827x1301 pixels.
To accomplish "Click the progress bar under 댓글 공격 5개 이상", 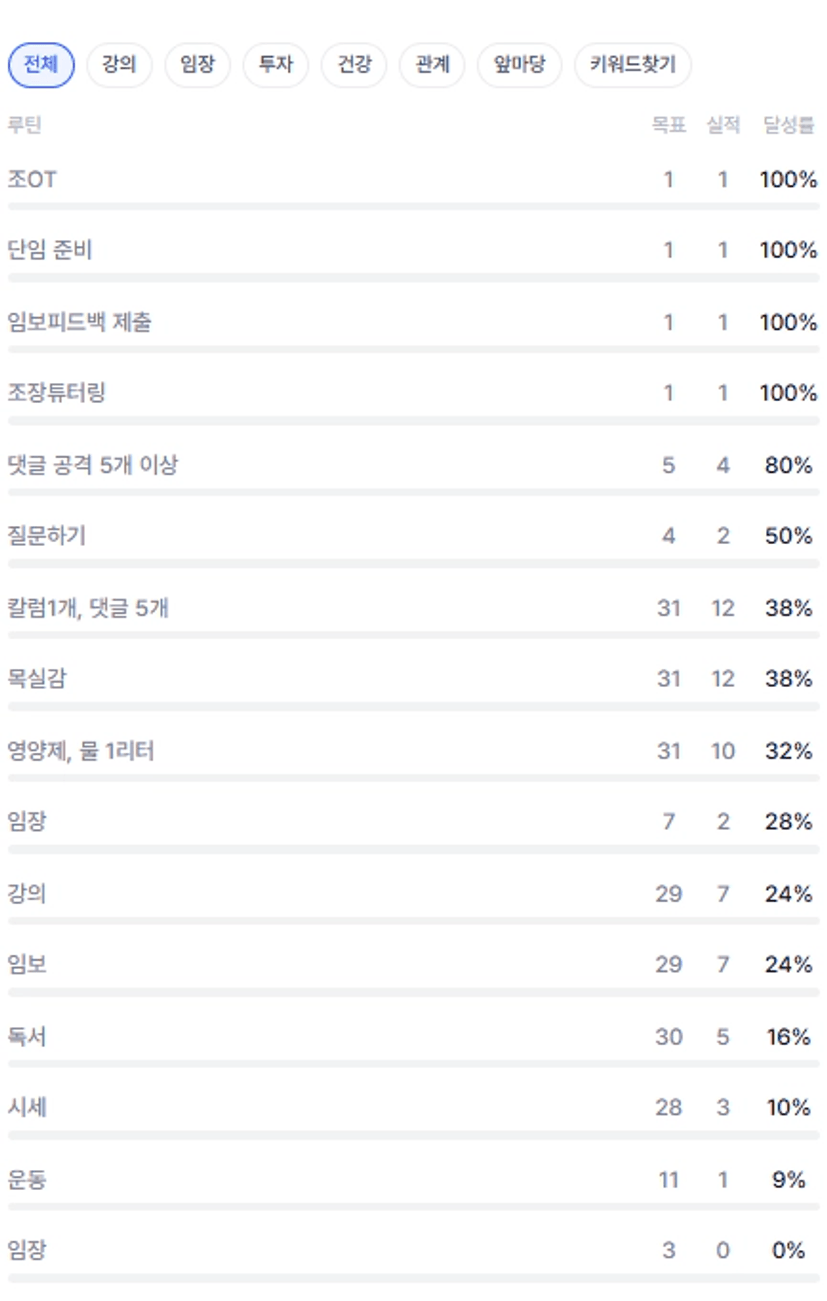I will click(x=413, y=492).
